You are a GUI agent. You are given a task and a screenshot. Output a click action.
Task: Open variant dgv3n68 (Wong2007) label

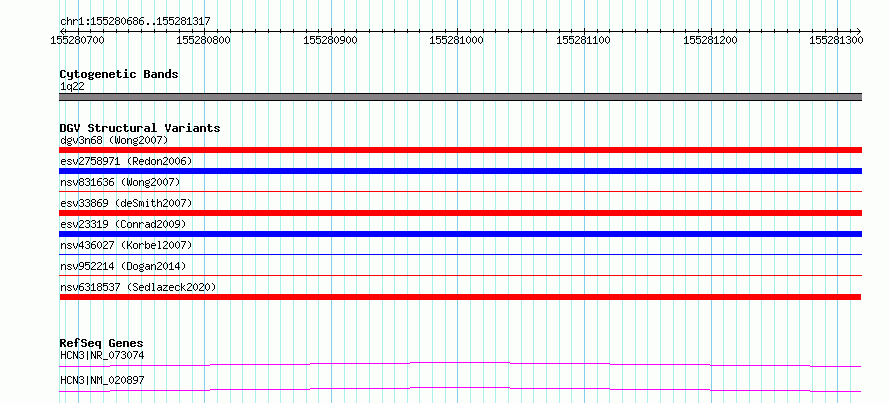click(x=114, y=140)
